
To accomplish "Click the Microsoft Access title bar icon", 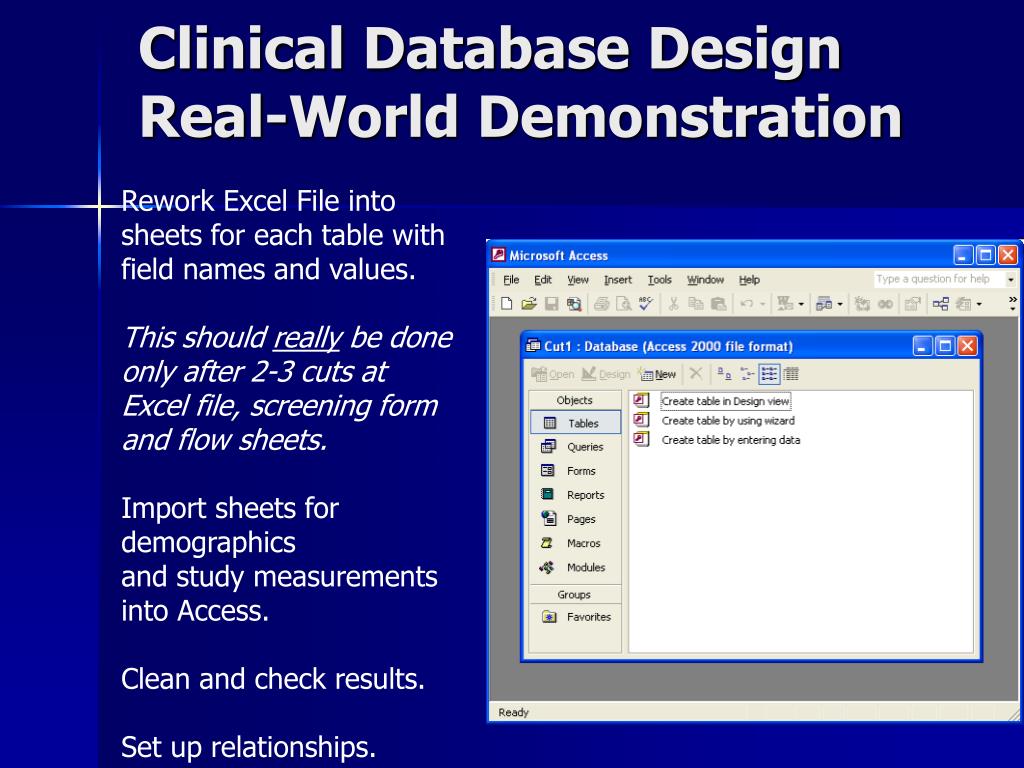I will [x=498, y=255].
